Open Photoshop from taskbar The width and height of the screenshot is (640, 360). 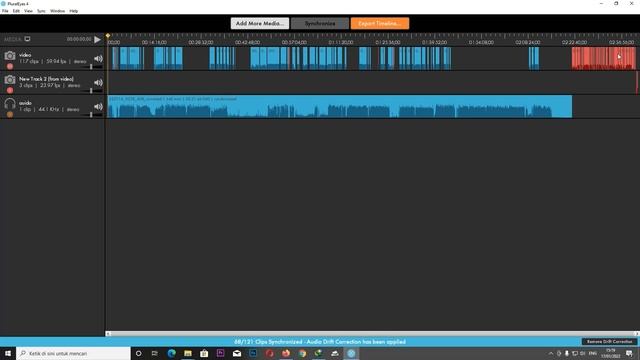[x=253, y=353]
